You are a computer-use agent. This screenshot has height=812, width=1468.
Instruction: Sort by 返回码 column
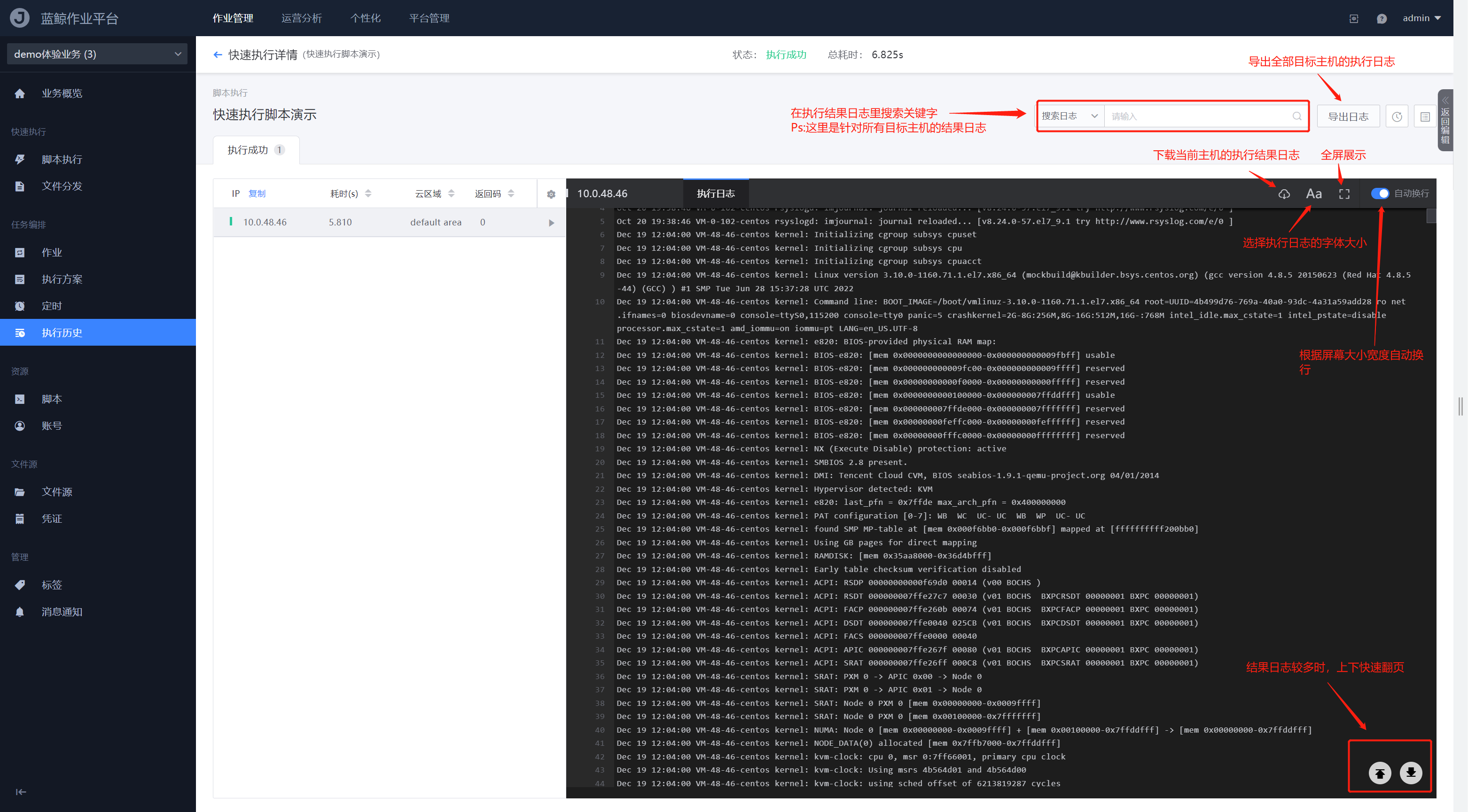pyautogui.click(x=511, y=193)
